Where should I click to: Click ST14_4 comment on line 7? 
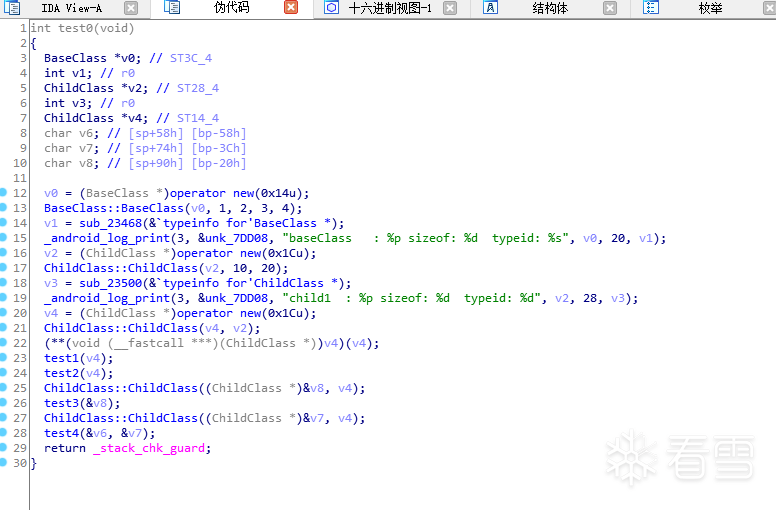click(198, 118)
